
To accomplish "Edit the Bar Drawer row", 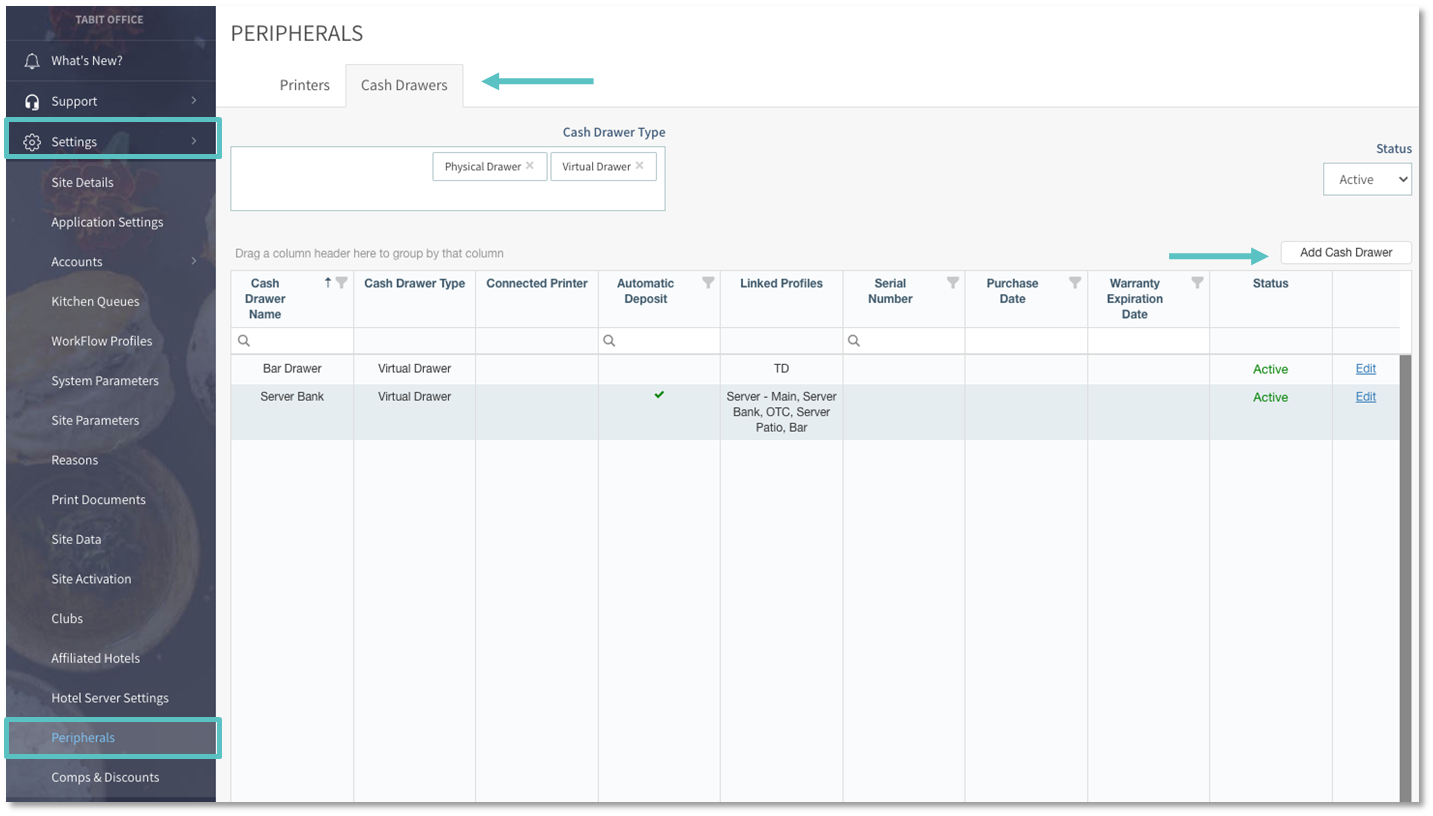I will click(1365, 369).
